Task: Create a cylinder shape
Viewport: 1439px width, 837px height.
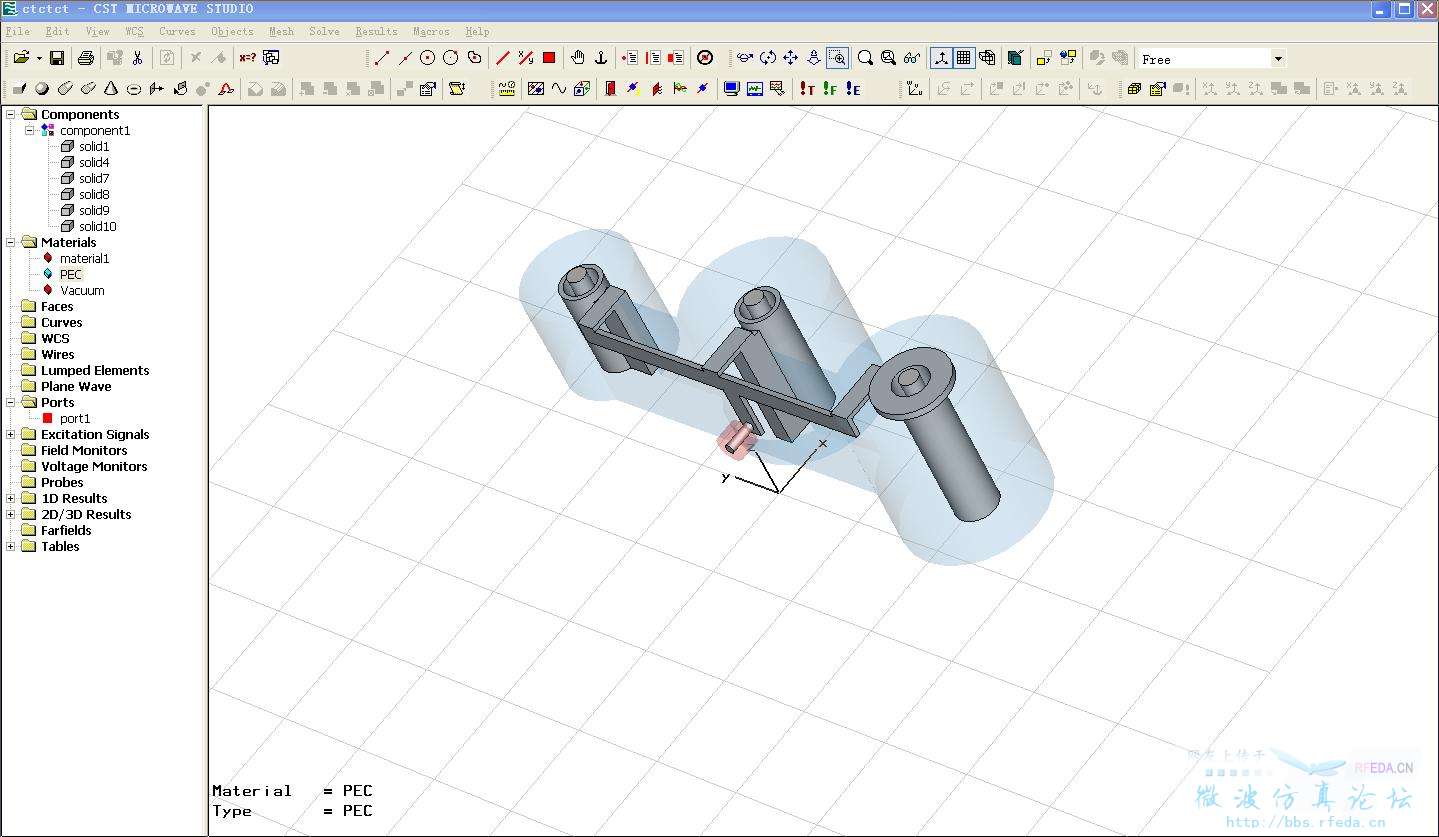Action: (65, 89)
